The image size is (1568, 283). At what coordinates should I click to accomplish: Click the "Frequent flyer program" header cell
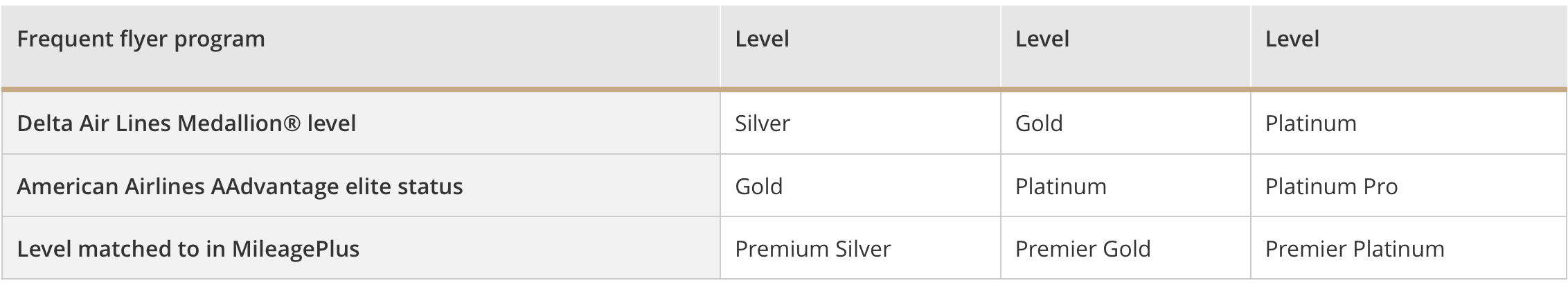point(141,40)
